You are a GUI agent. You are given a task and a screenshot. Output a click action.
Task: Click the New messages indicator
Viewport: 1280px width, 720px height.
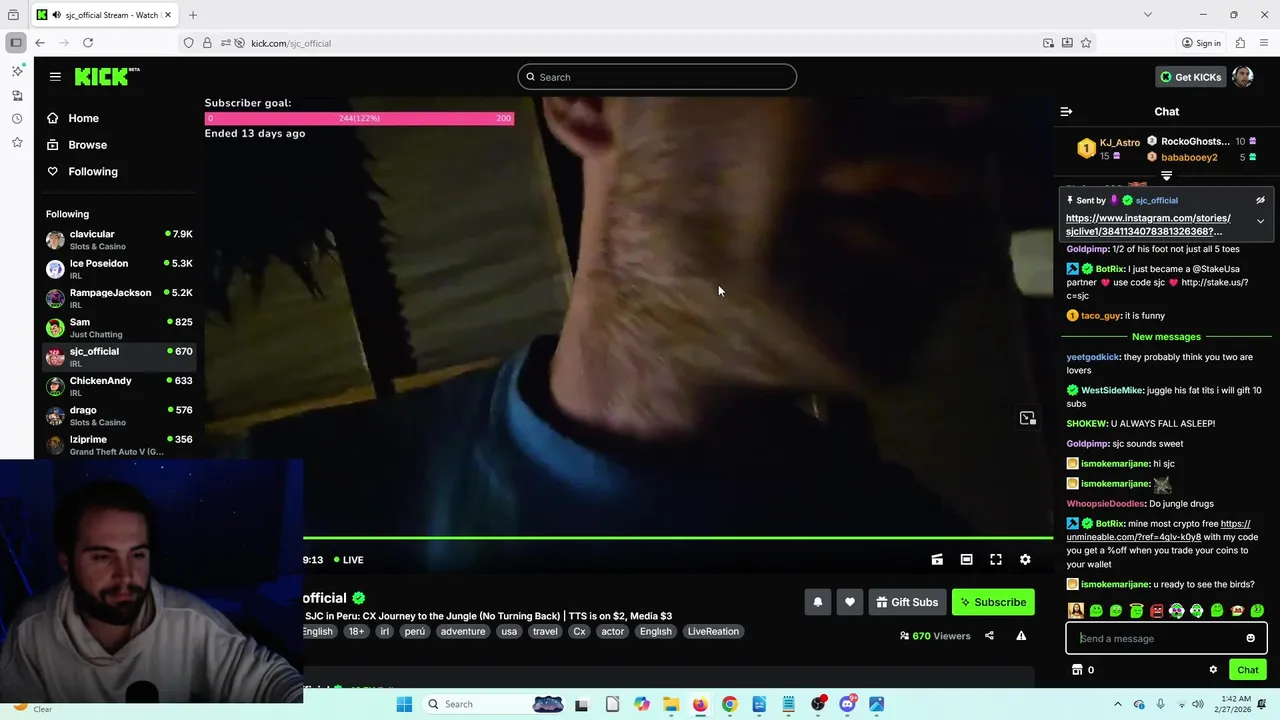pyautogui.click(x=1166, y=337)
